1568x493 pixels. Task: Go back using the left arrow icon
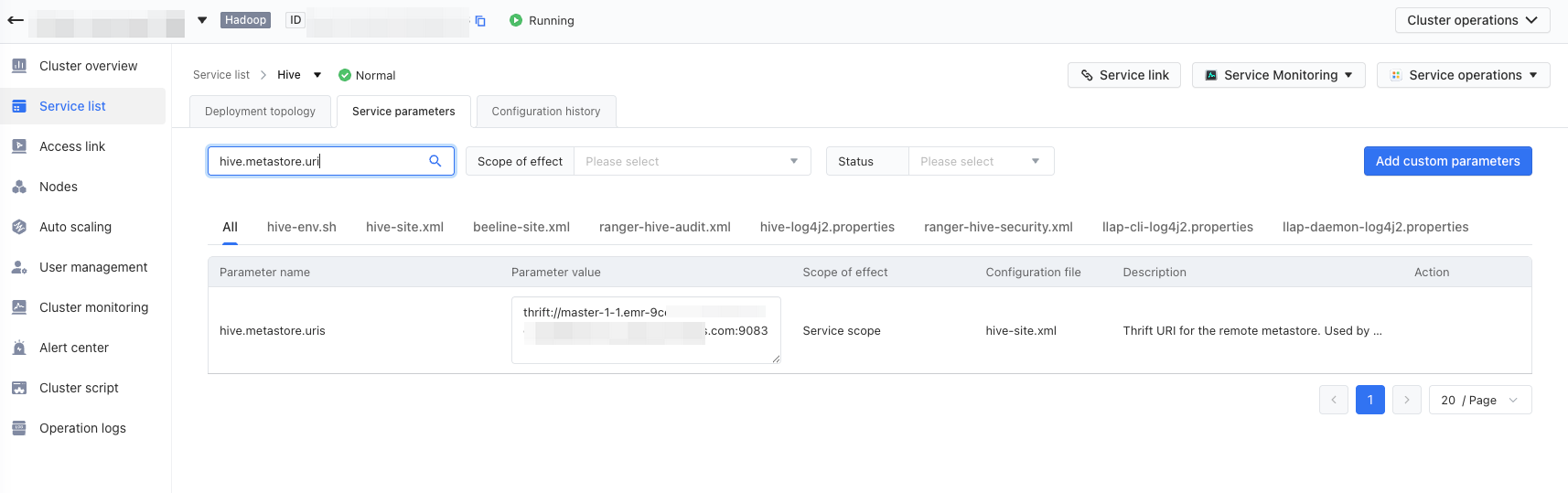click(x=15, y=20)
